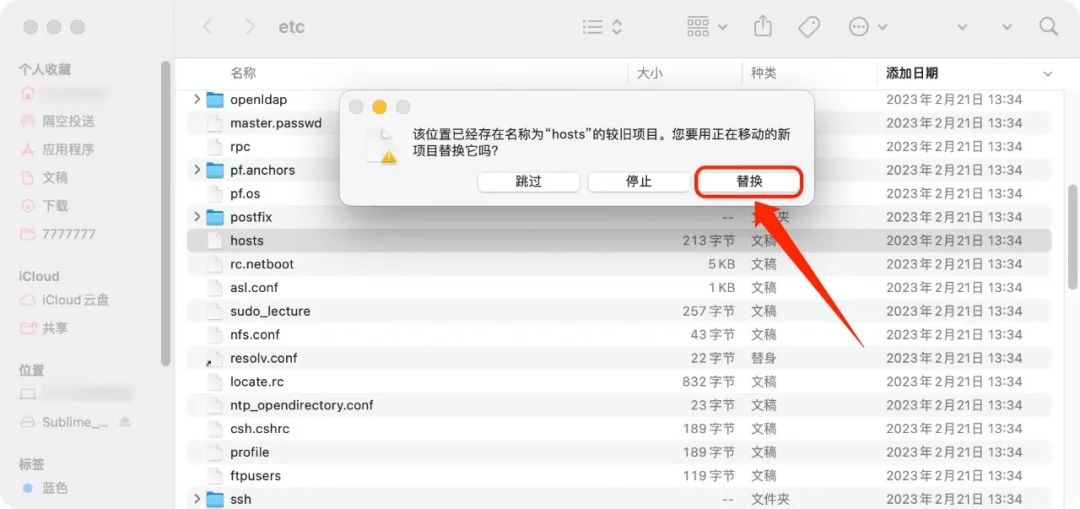Sort by 大小 column header
The height and width of the screenshot is (509, 1080).
point(650,73)
